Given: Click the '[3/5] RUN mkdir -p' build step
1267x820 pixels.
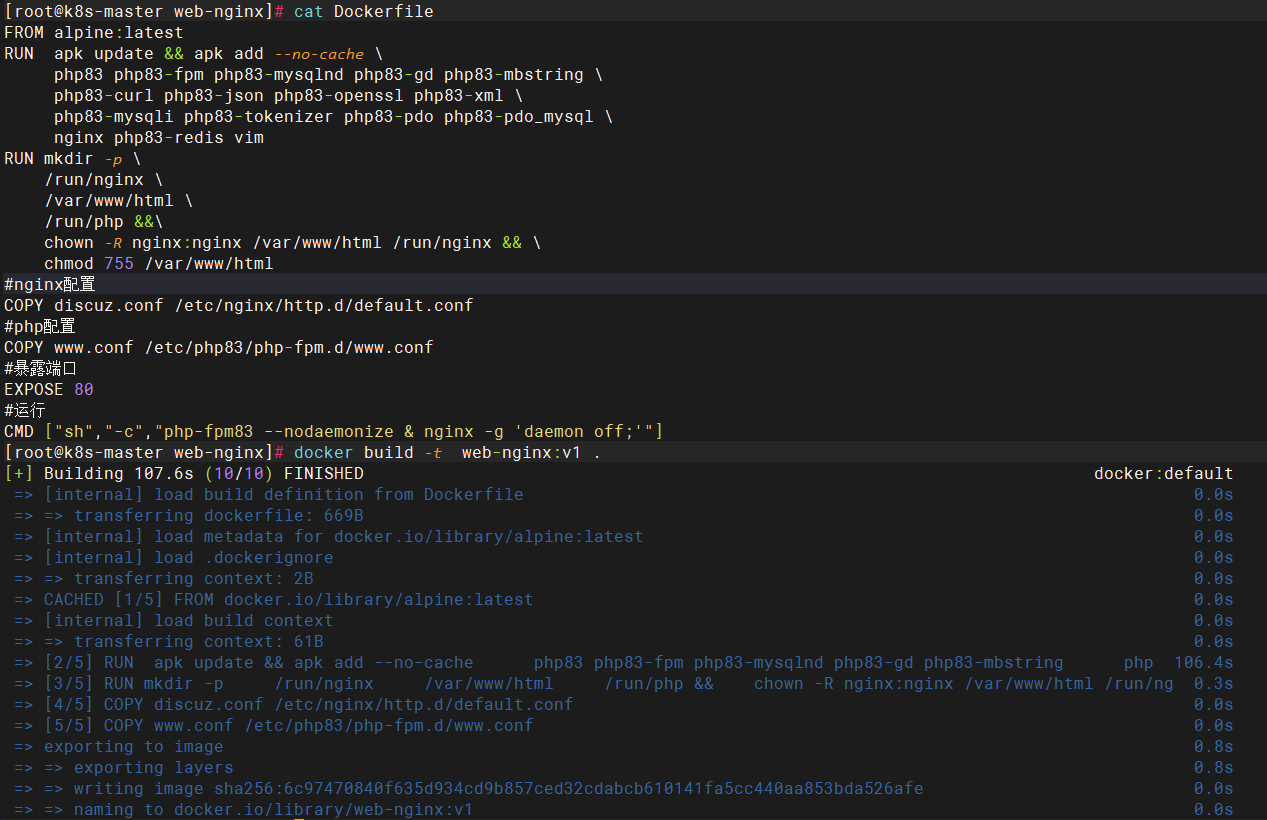Looking at the screenshot, I should coord(609,683).
